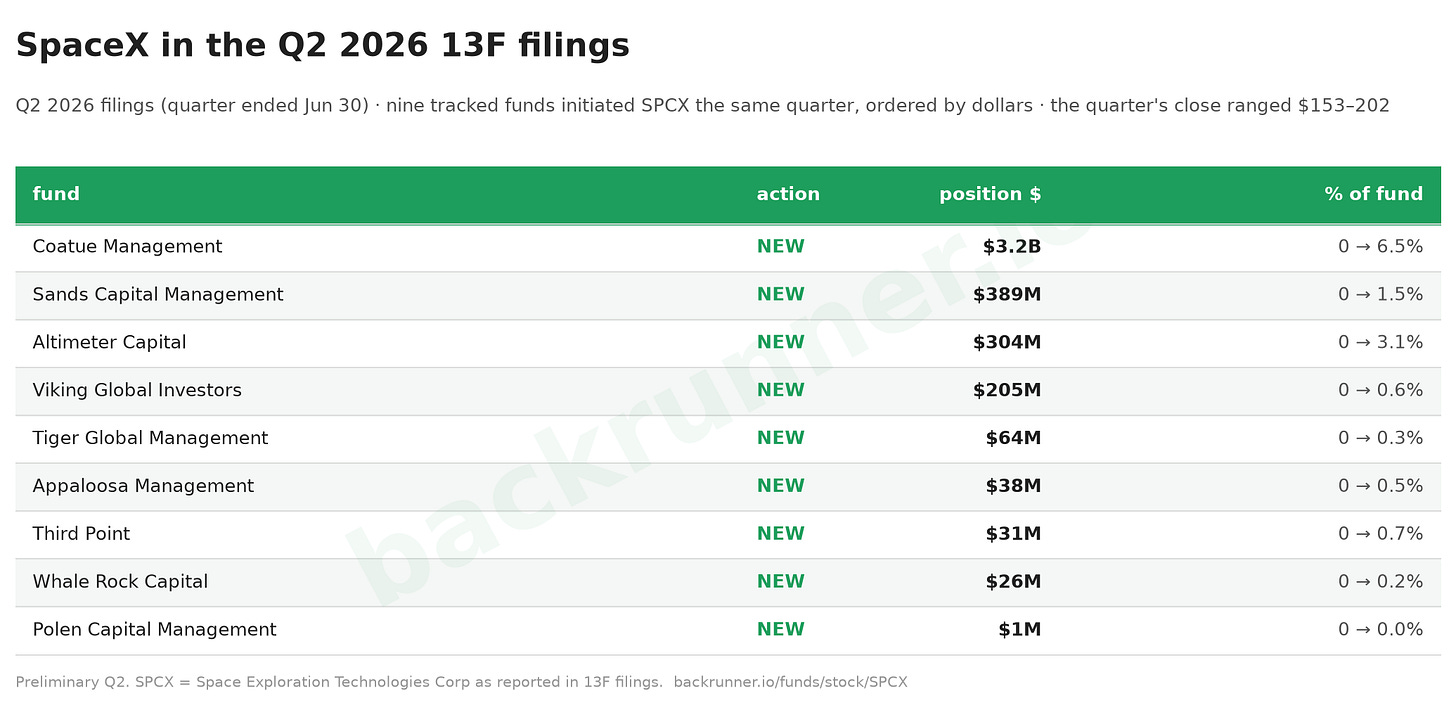Click Altimeter Capital fund name

(110, 343)
